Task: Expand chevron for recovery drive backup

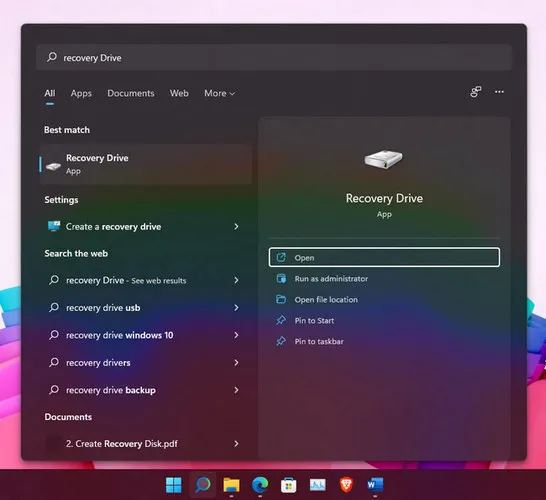Action: [x=236, y=390]
